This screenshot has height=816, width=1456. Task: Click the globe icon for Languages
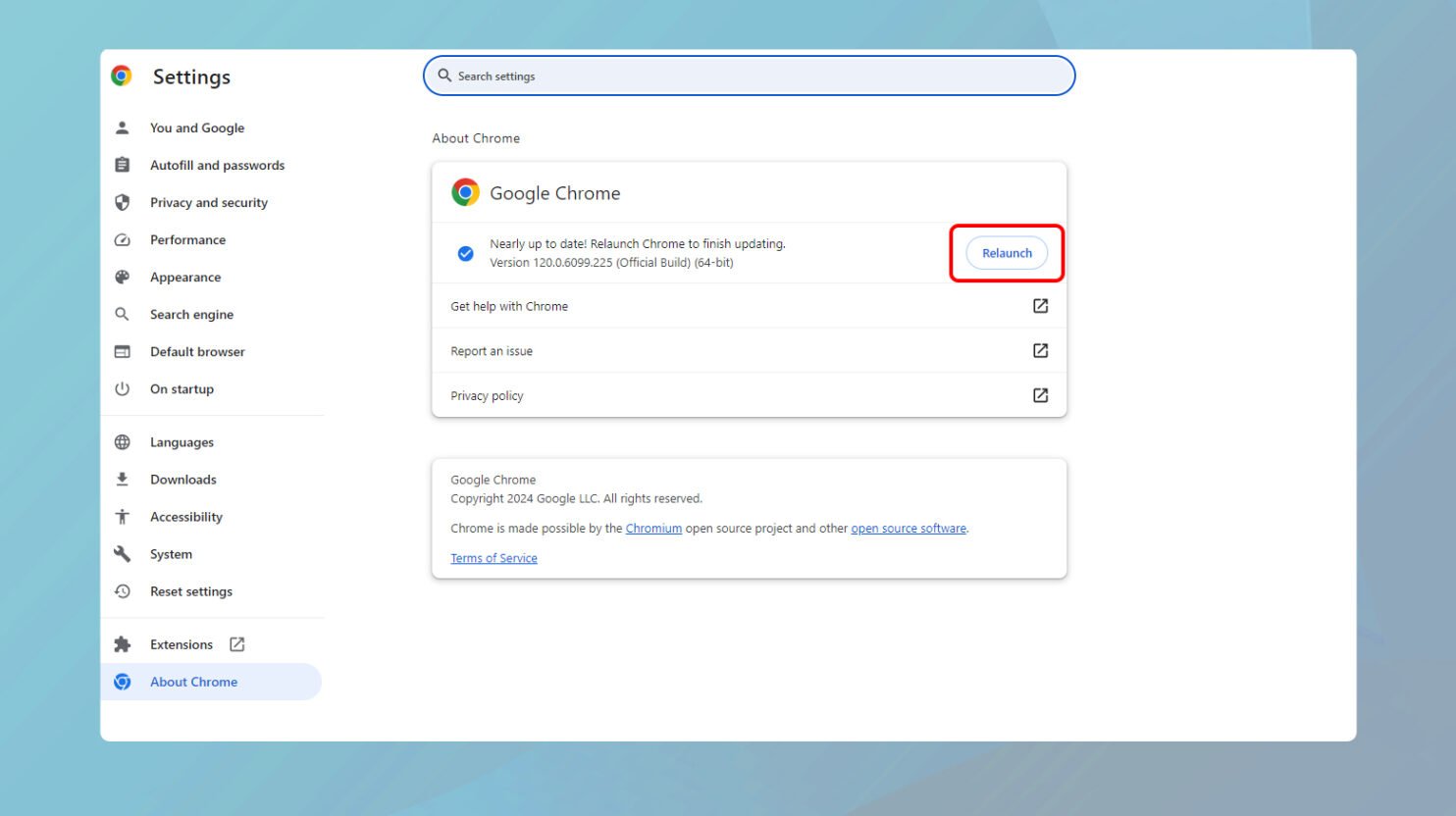[x=123, y=442]
